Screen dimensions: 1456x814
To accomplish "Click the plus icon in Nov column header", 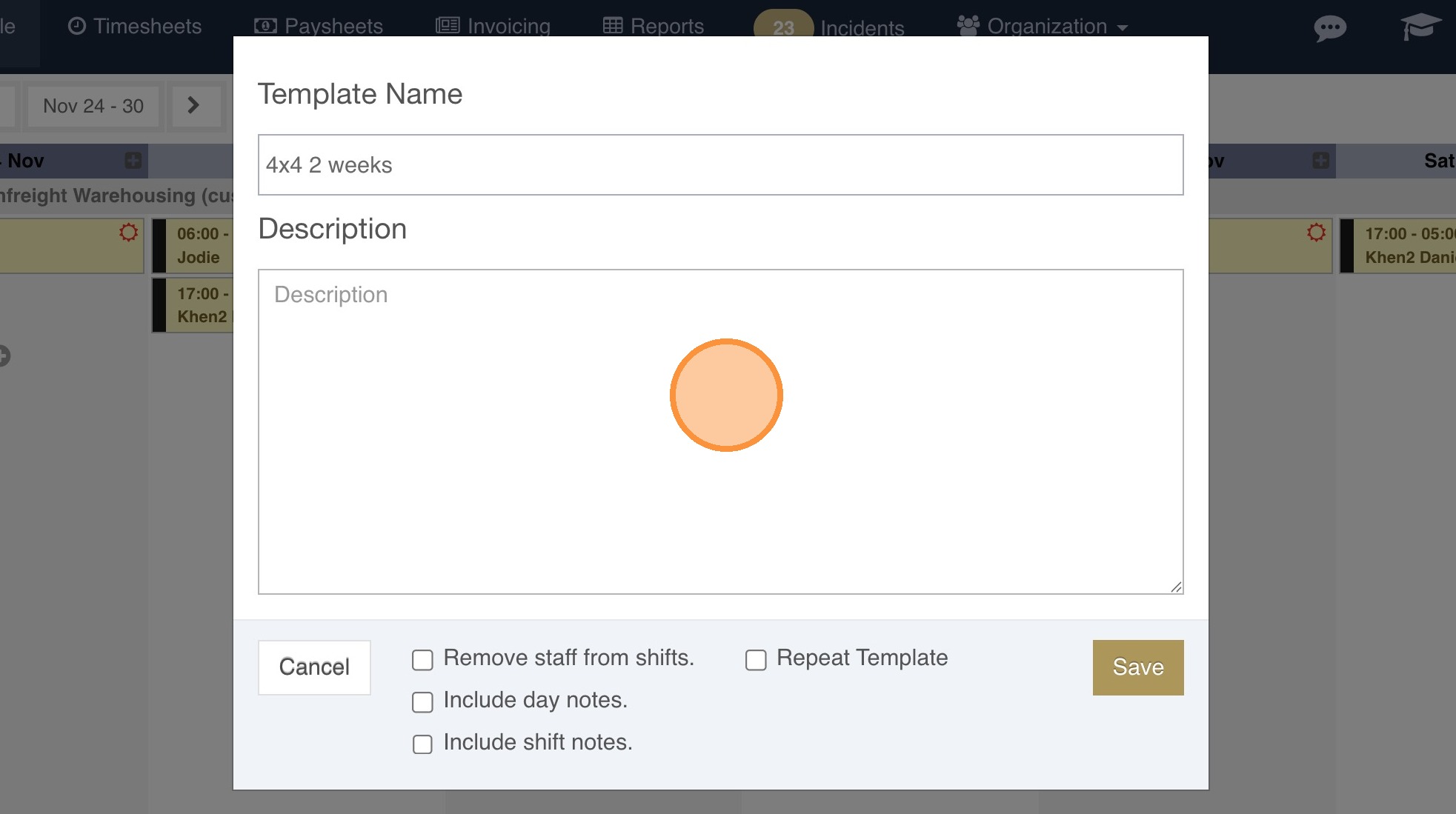I will point(133,160).
